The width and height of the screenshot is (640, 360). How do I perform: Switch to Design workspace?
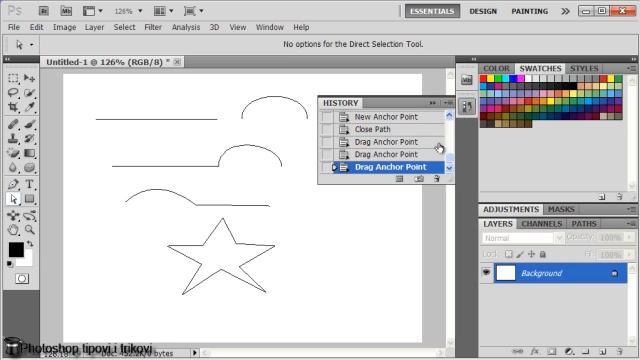click(483, 11)
